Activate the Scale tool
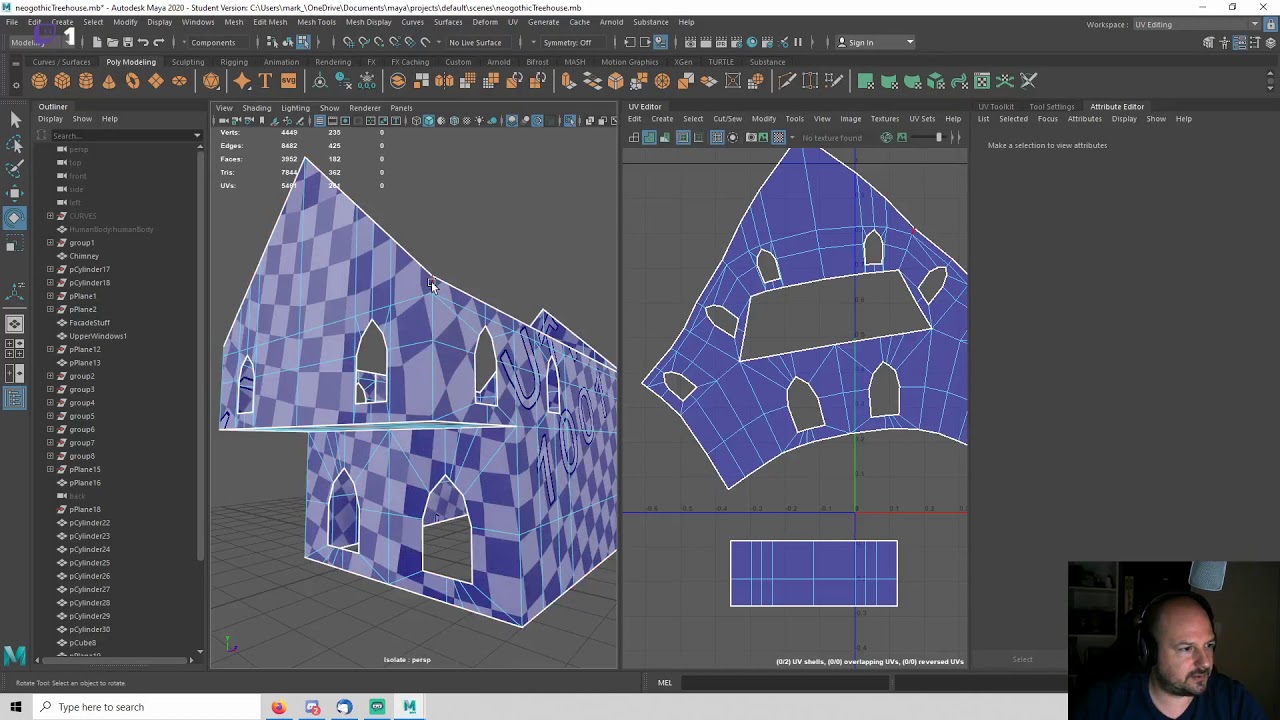 tap(14, 243)
